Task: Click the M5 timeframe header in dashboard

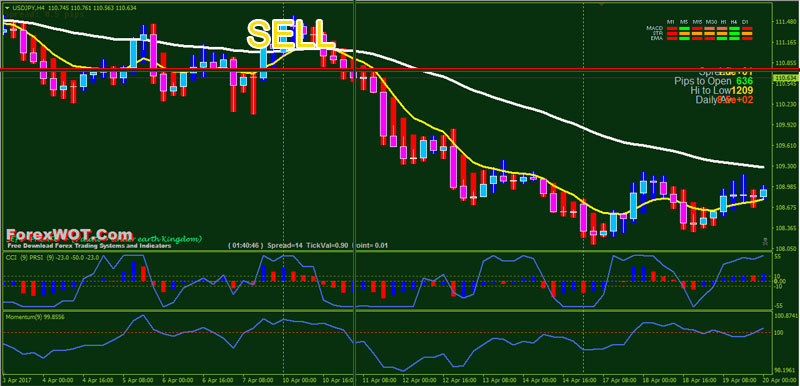Action: pyautogui.click(x=684, y=22)
